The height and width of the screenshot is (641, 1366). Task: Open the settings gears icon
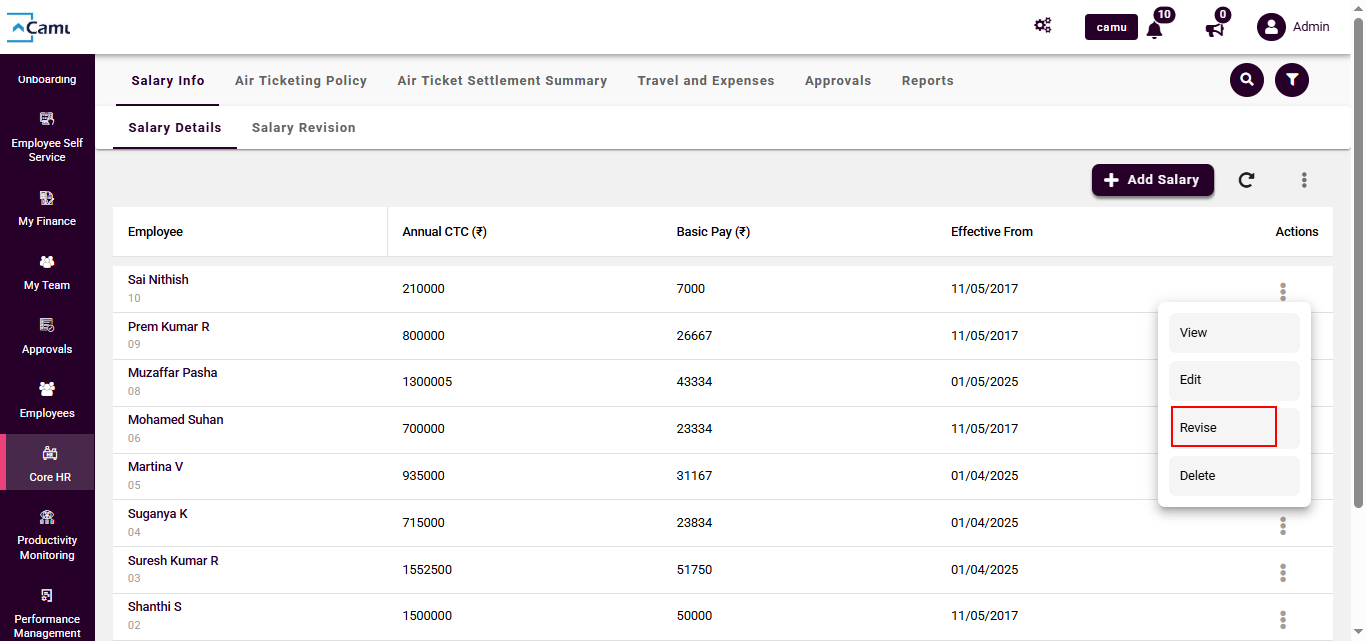(x=1042, y=26)
